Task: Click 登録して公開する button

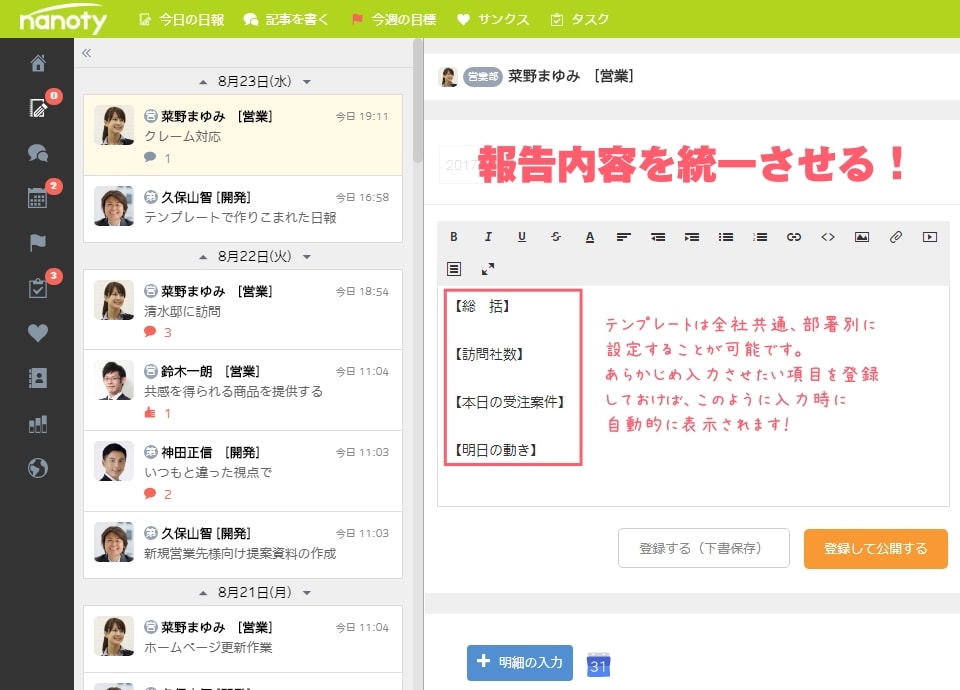Action: coord(876,549)
